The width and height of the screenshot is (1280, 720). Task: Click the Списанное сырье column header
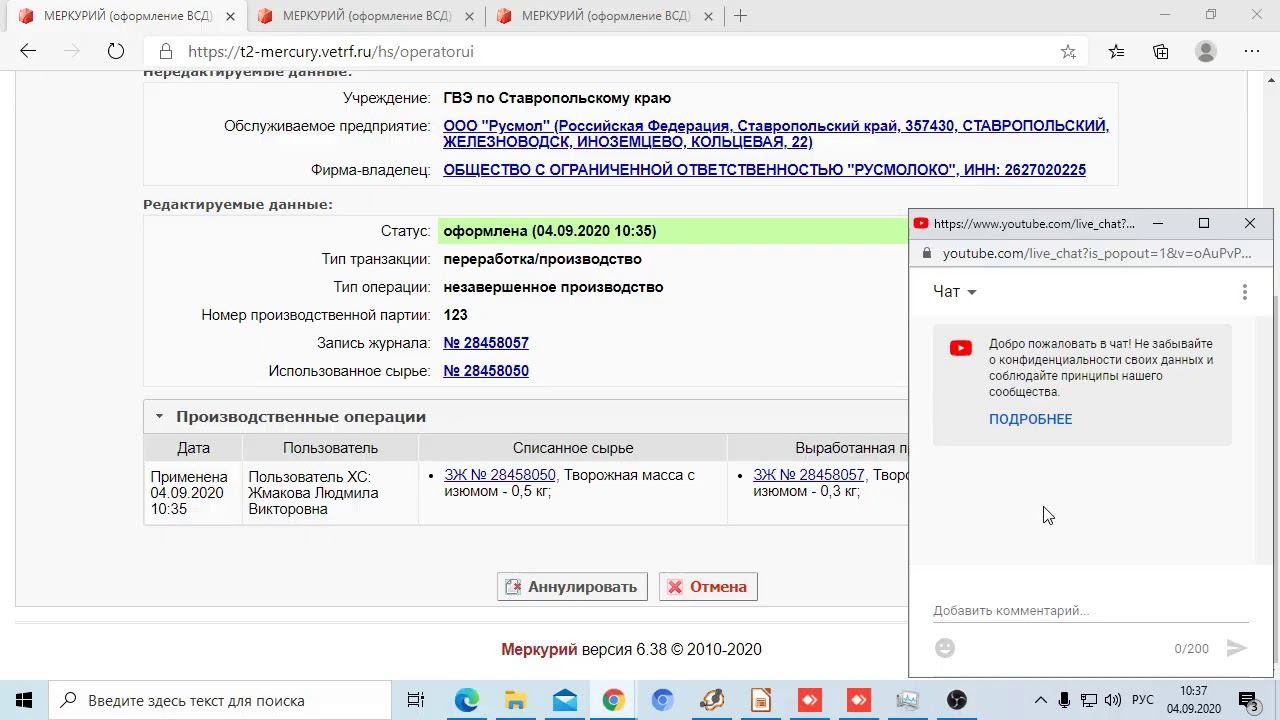[x=573, y=448]
